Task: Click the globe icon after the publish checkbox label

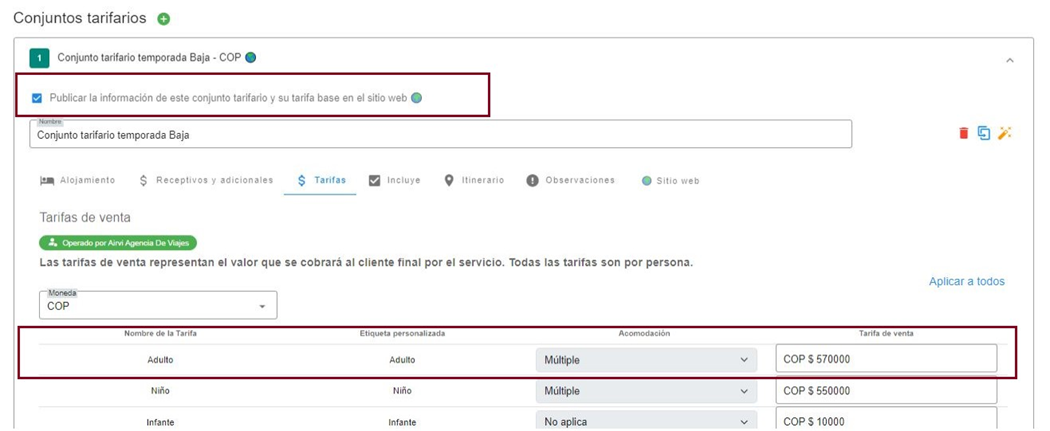Action: click(x=416, y=98)
